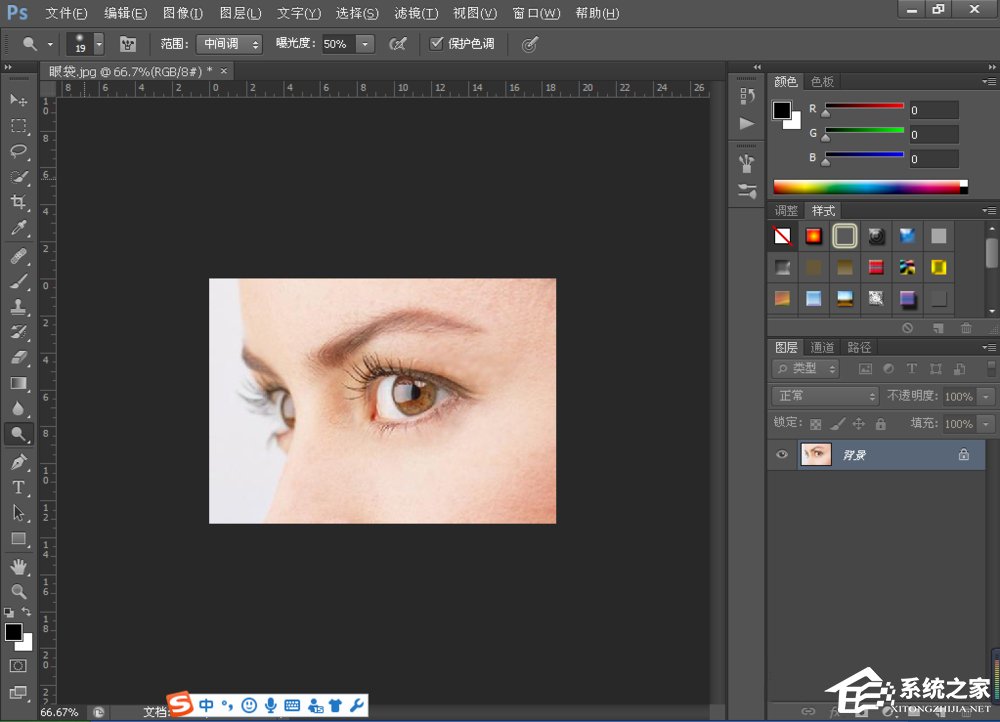This screenshot has width=1000, height=722.
Task: Open the 曝光度 slider dropdown arrow
Action: [365, 44]
